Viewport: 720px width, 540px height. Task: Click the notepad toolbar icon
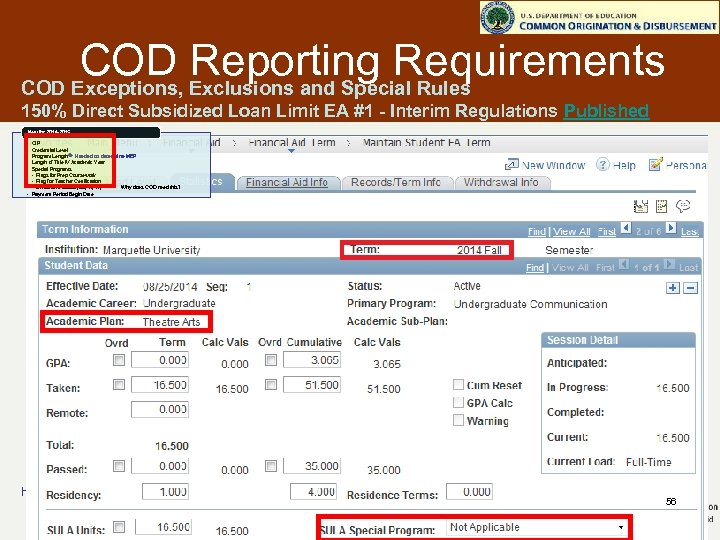(661, 206)
